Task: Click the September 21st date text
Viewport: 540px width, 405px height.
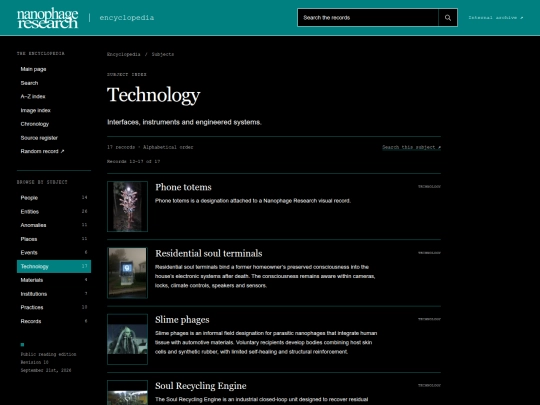Action: (46, 371)
